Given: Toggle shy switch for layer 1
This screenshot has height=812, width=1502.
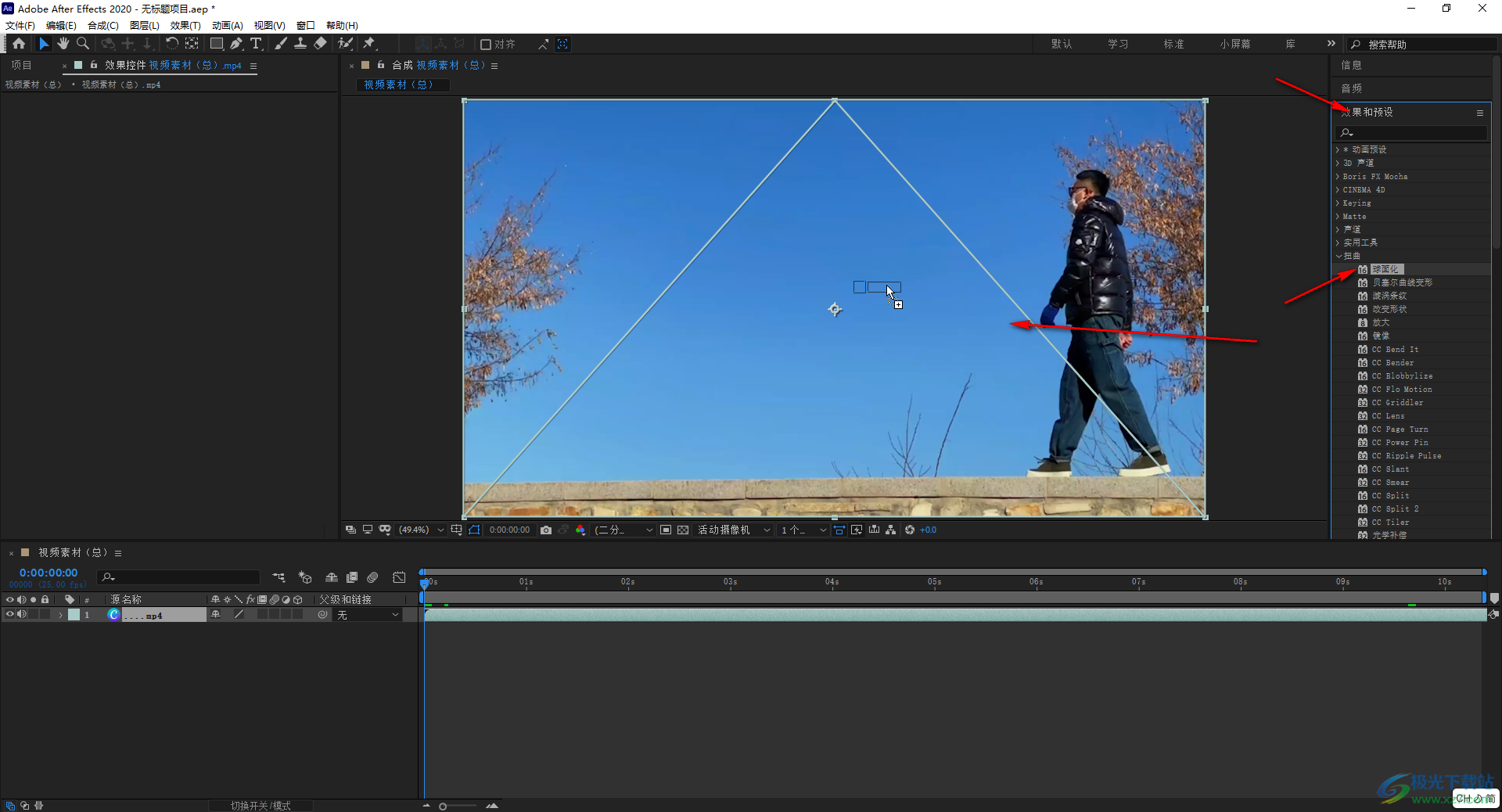Looking at the screenshot, I should (215, 615).
